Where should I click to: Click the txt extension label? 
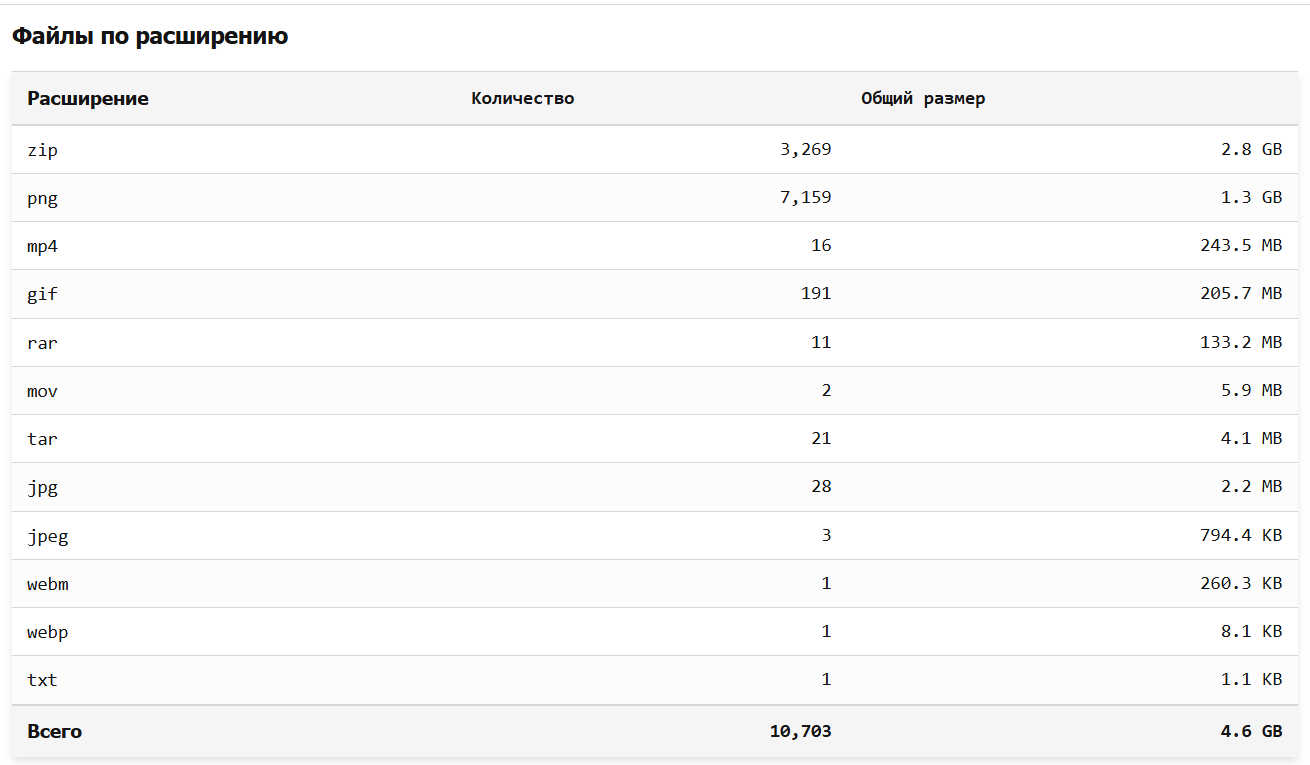click(42, 680)
